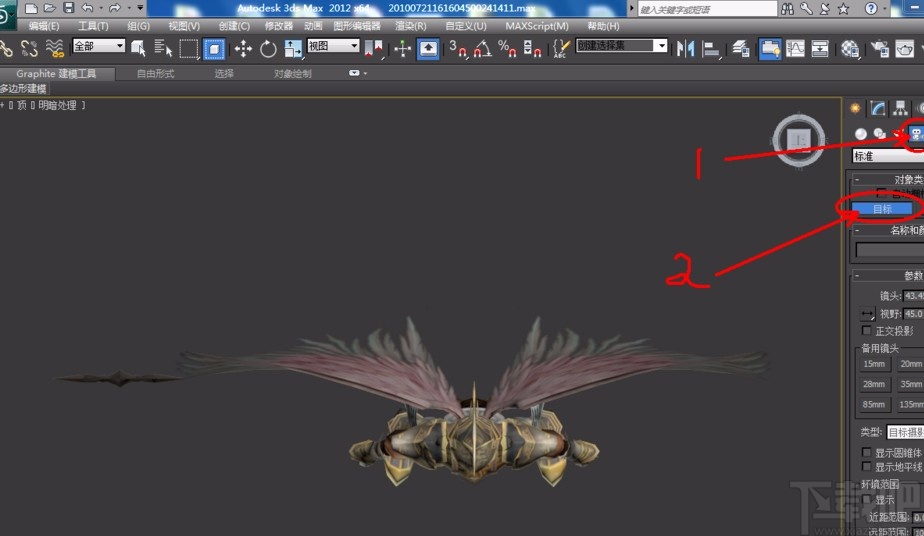This screenshot has height=536, width=924.
Task: Select the 85mm stock lens button
Action: pos(874,405)
